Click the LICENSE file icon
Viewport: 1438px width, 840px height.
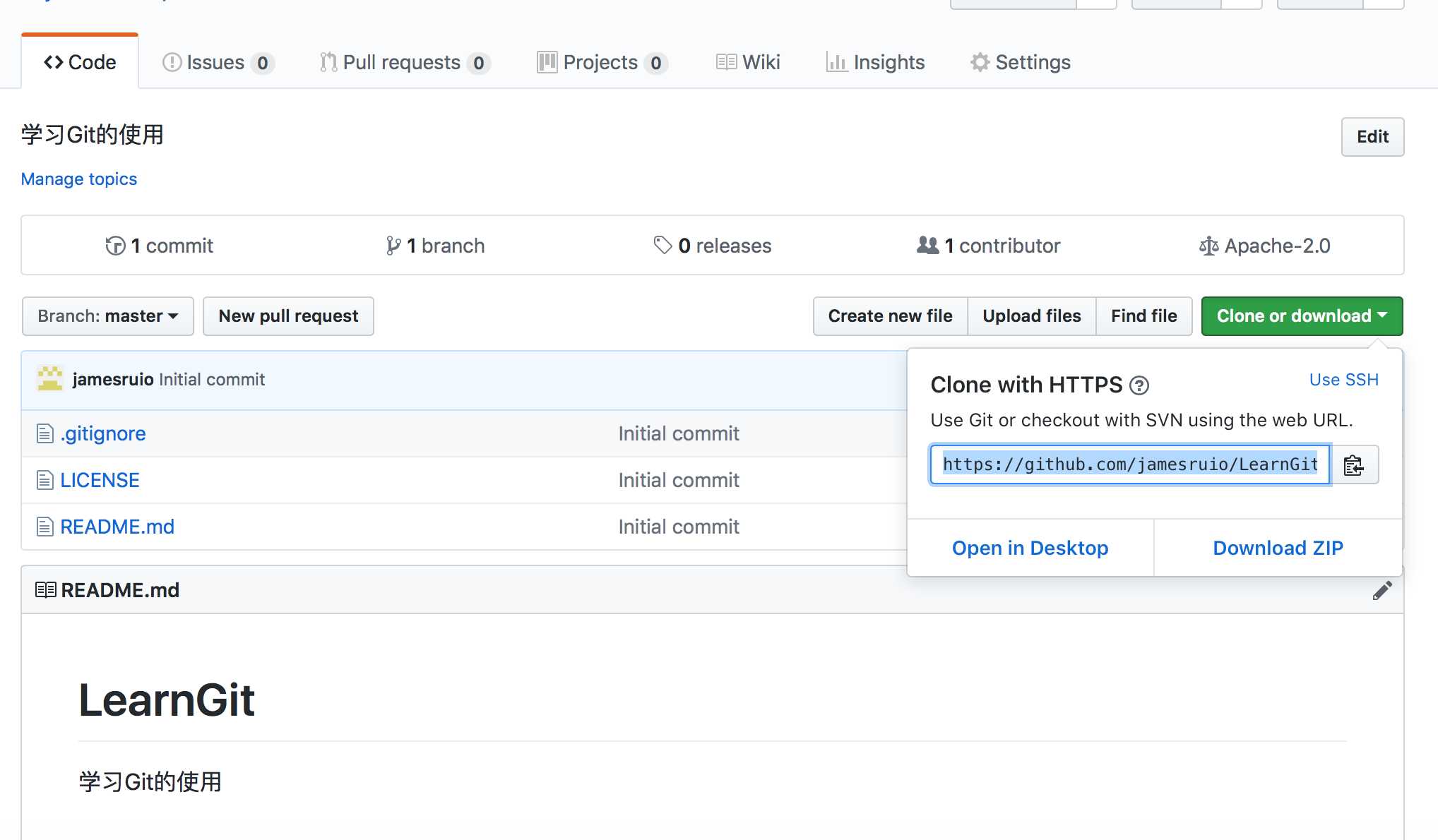45,480
